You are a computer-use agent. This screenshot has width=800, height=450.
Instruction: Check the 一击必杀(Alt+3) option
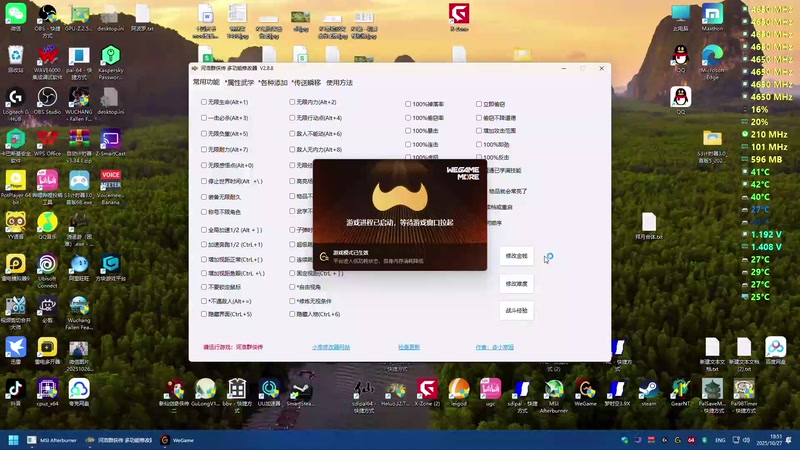point(204,118)
